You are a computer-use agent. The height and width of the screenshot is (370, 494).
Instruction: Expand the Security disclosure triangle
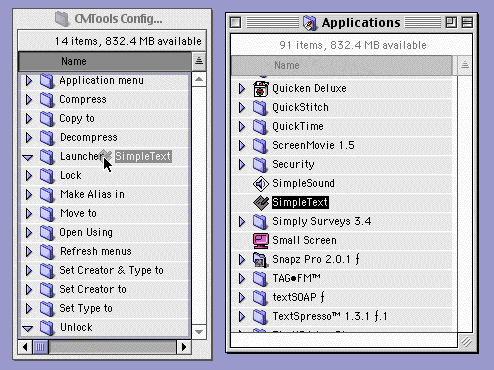[242, 165]
